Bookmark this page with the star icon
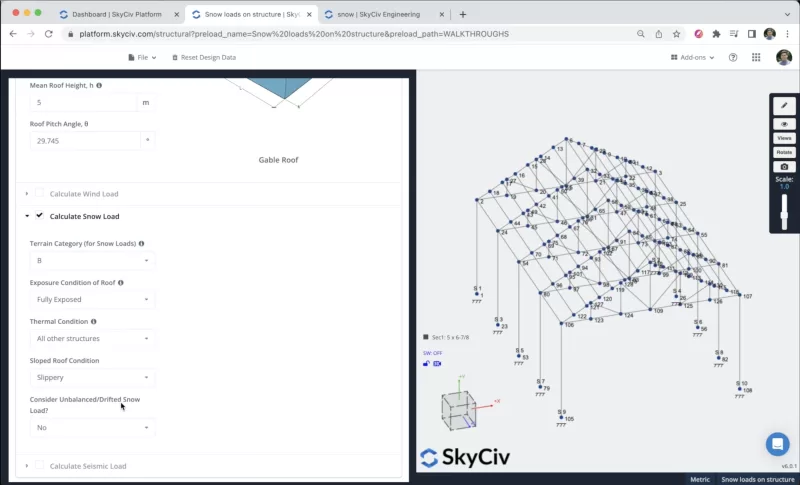This screenshot has width=800, height=485. coord(677,34)
